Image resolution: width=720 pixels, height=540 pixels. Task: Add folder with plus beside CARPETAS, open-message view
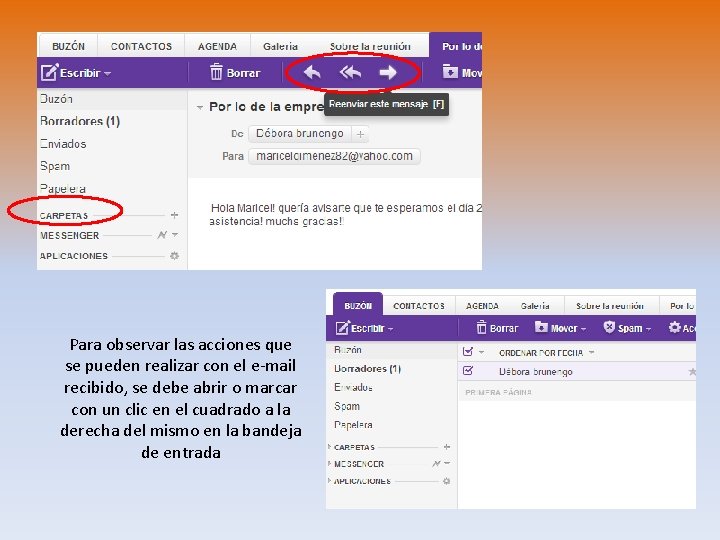[174, 215]
